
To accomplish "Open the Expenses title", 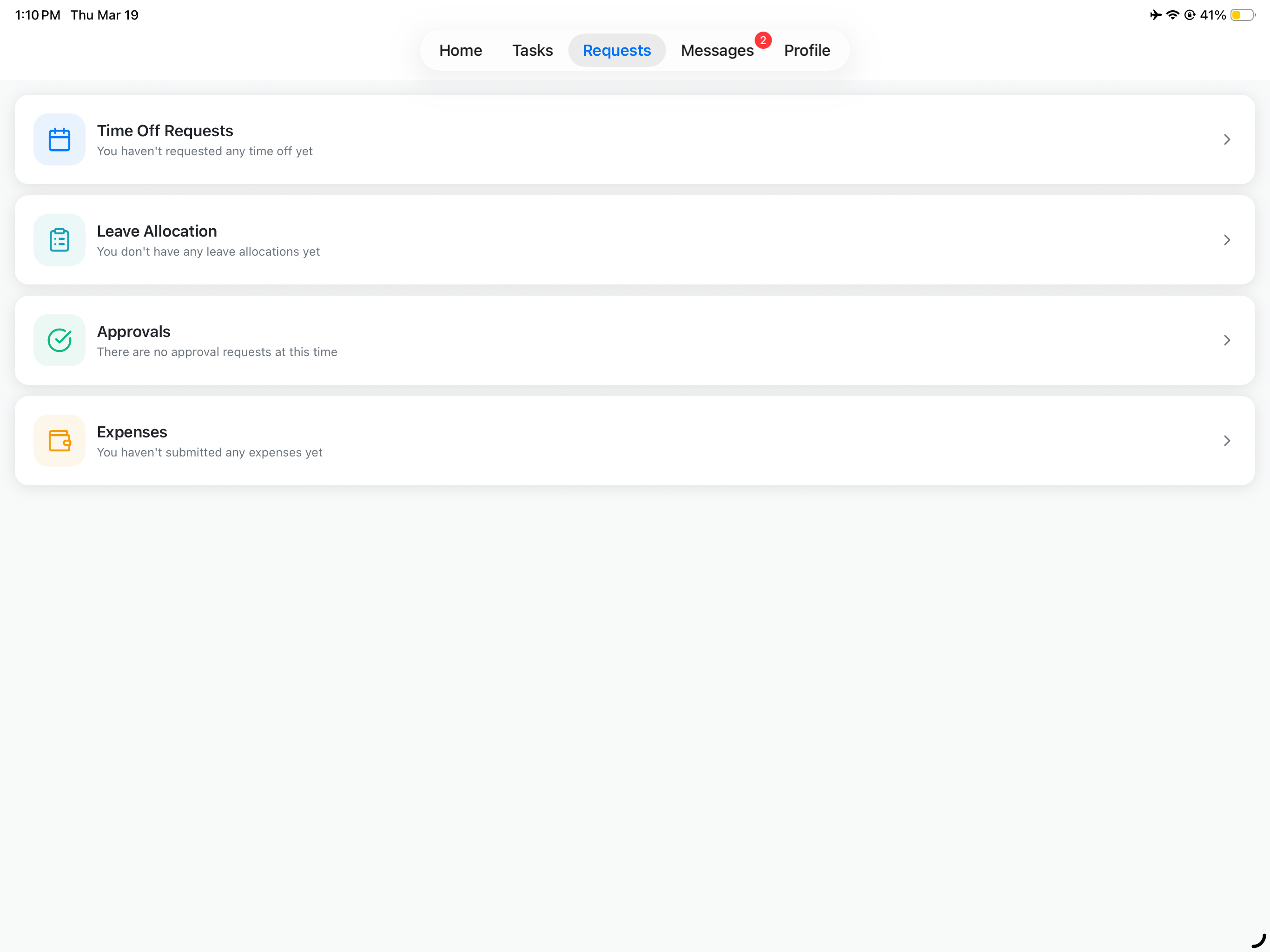I will [x=132, y=432].
